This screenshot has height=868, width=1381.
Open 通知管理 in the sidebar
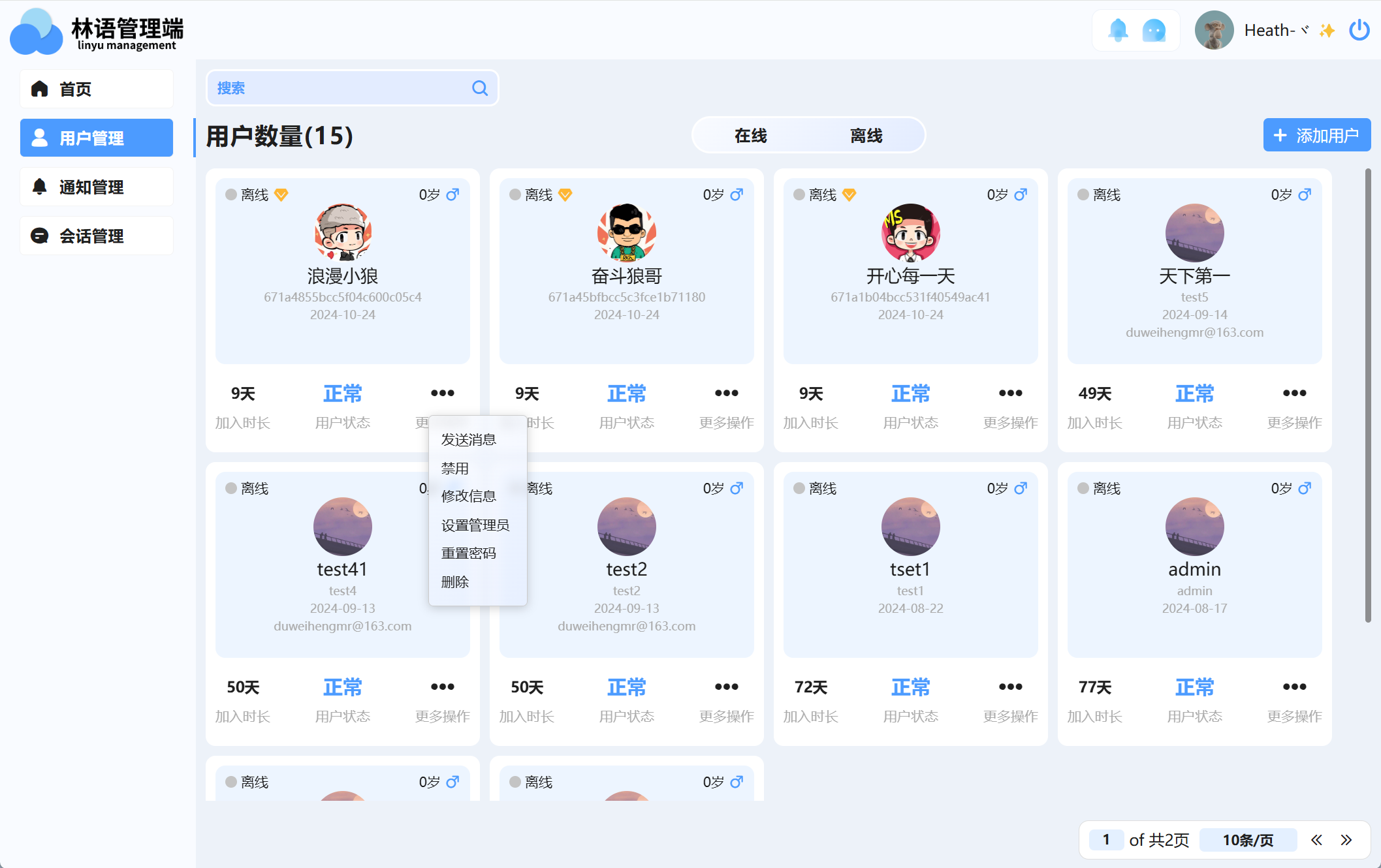pos(97,187)
